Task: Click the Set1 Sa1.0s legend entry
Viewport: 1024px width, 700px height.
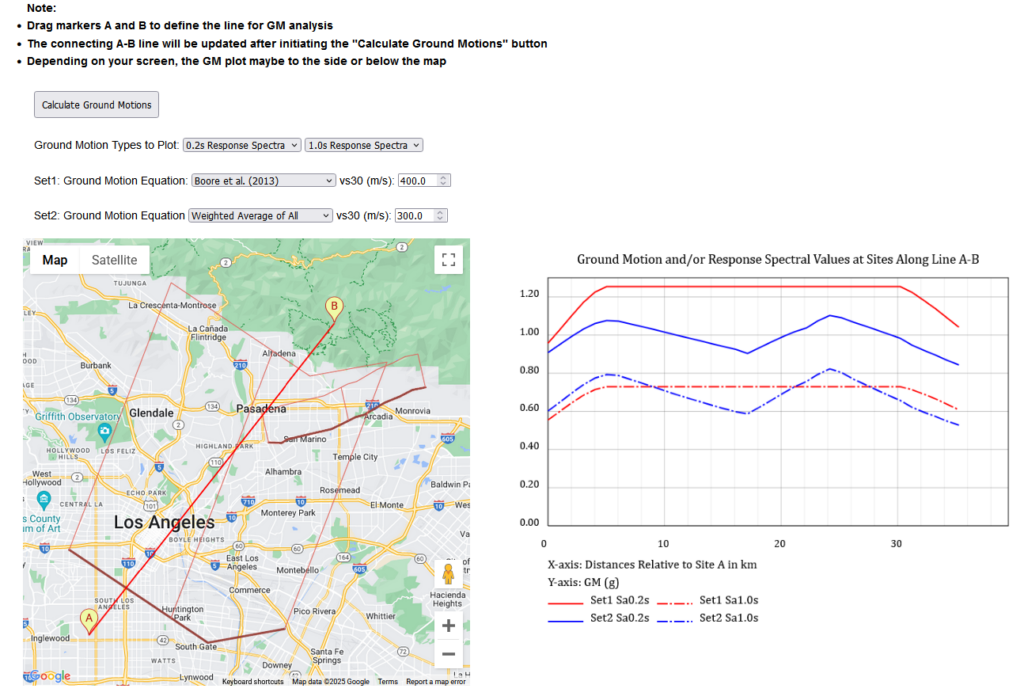Action: [708, 600]
